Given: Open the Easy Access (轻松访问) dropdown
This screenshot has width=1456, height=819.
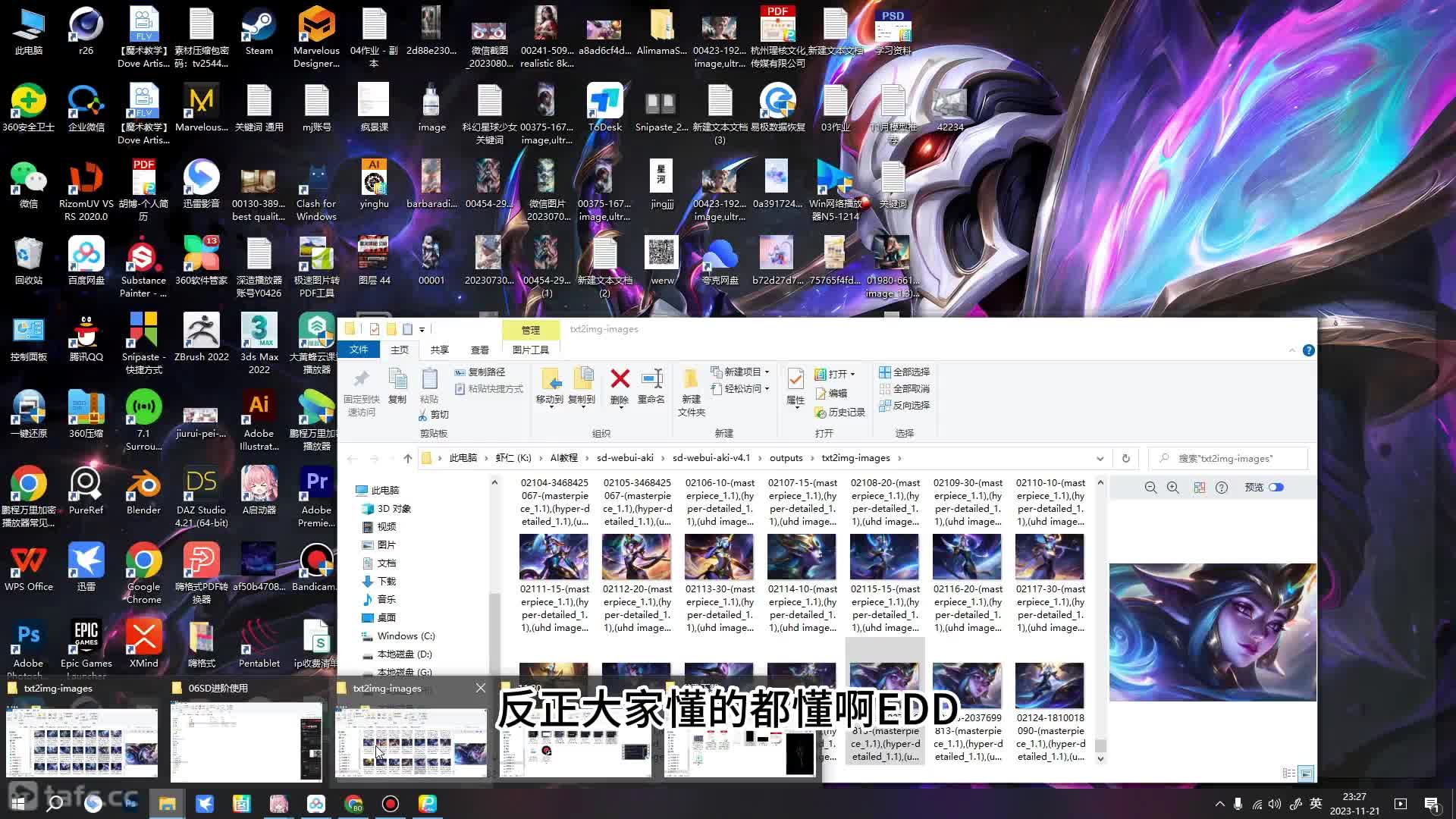Looking at the screenshot, I should point(740,389).
